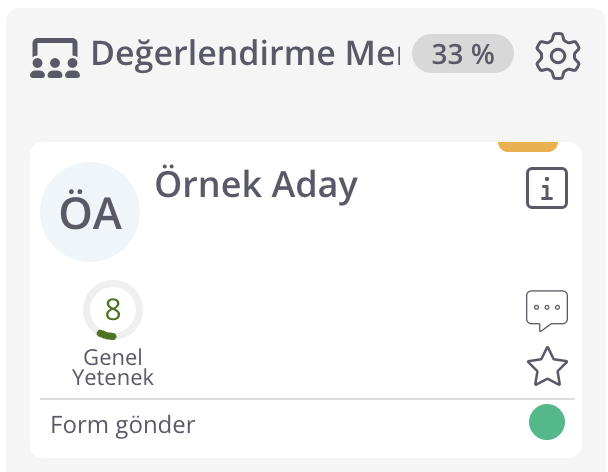Click the green arc on score ring
This screenshot has width=608, height=472.
103,333
